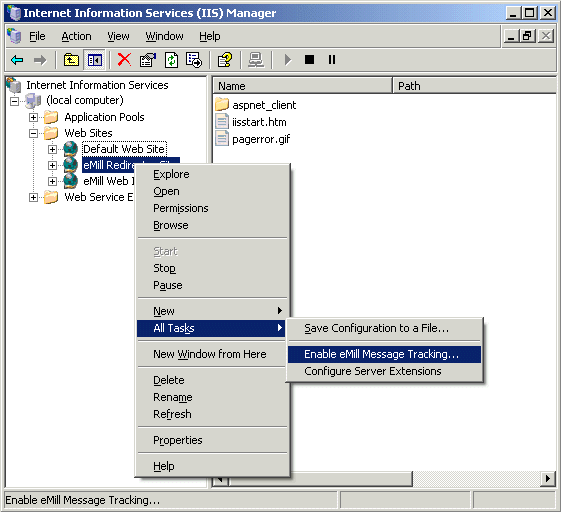561x512 pixels.
Task: Click the aspnet_client folder icon
Action: pyautogui.click(x=222, y=104)
